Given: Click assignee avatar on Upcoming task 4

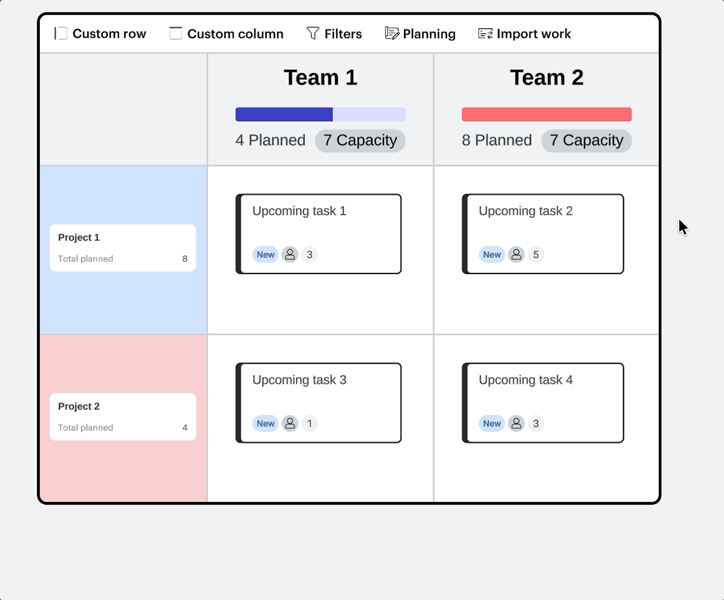Looking at the screenshot, I should (516, 424).
